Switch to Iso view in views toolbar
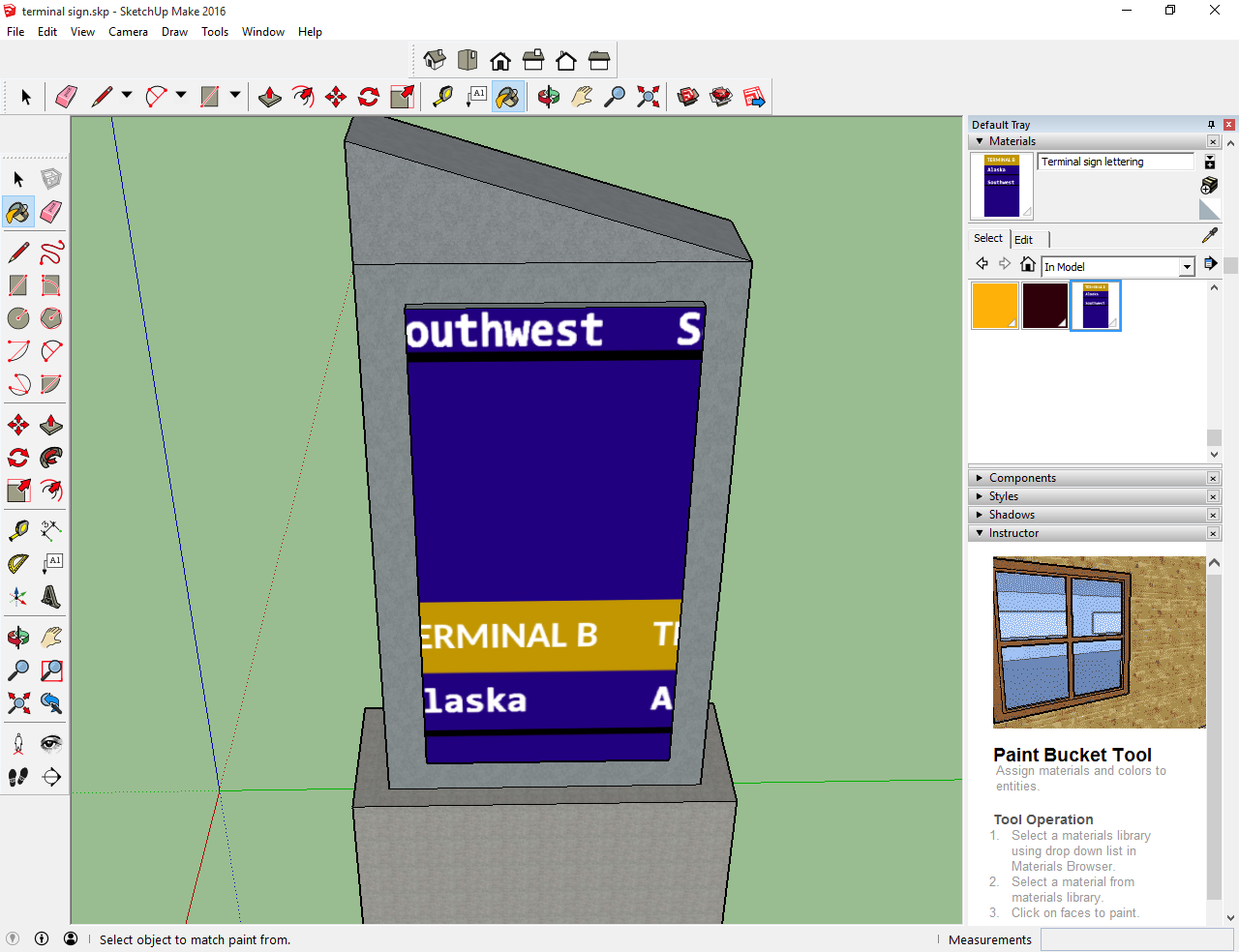The image size is (1239, 952). 435,61
